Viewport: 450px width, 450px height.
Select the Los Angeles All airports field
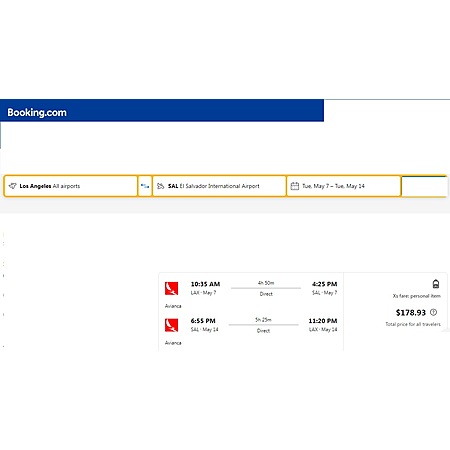[71, 186]
